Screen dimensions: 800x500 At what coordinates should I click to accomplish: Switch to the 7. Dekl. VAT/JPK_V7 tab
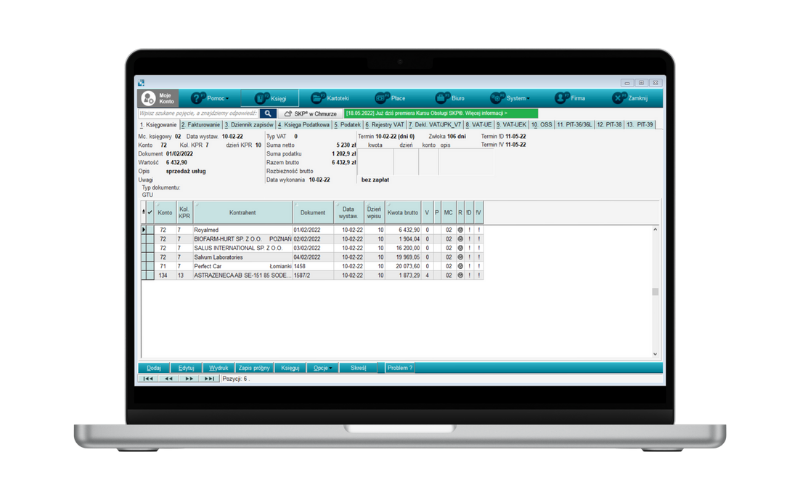(x=435, y=124)
